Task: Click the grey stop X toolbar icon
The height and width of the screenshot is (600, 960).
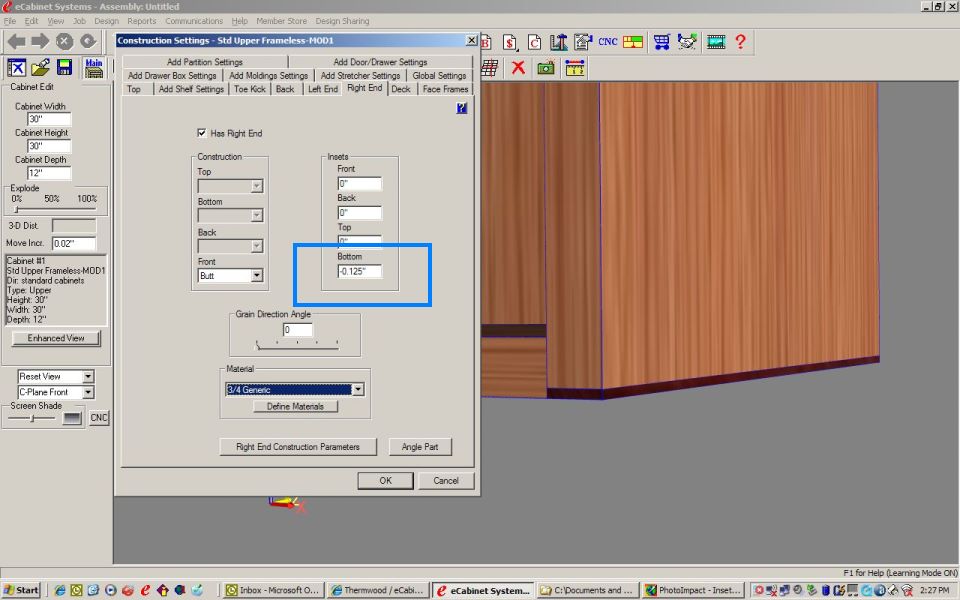Action: pos(64,42)
